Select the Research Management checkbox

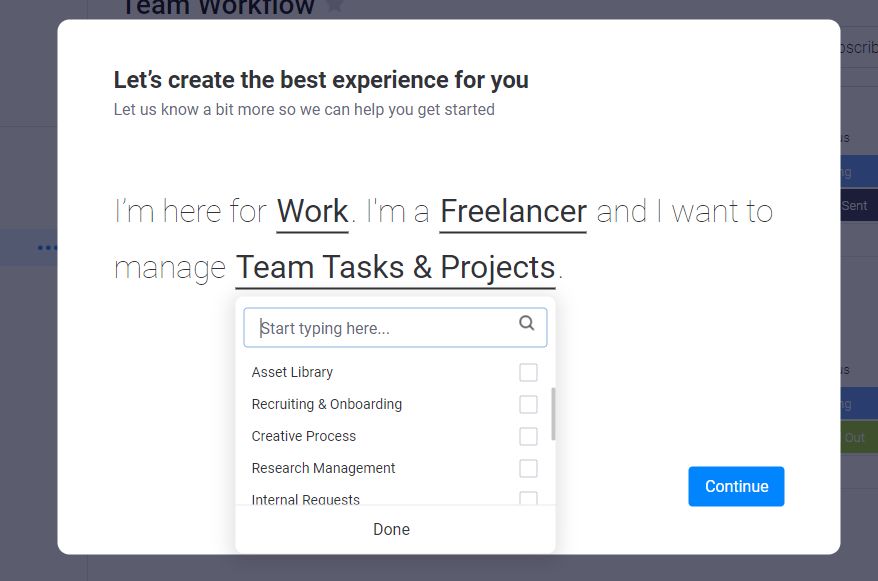tap(528, 467)
